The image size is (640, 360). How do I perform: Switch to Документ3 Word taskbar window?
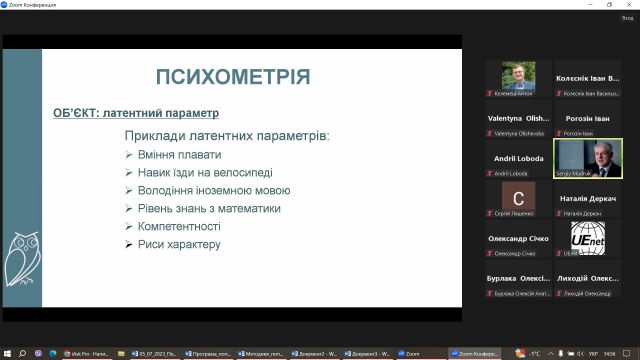(367, 353)
